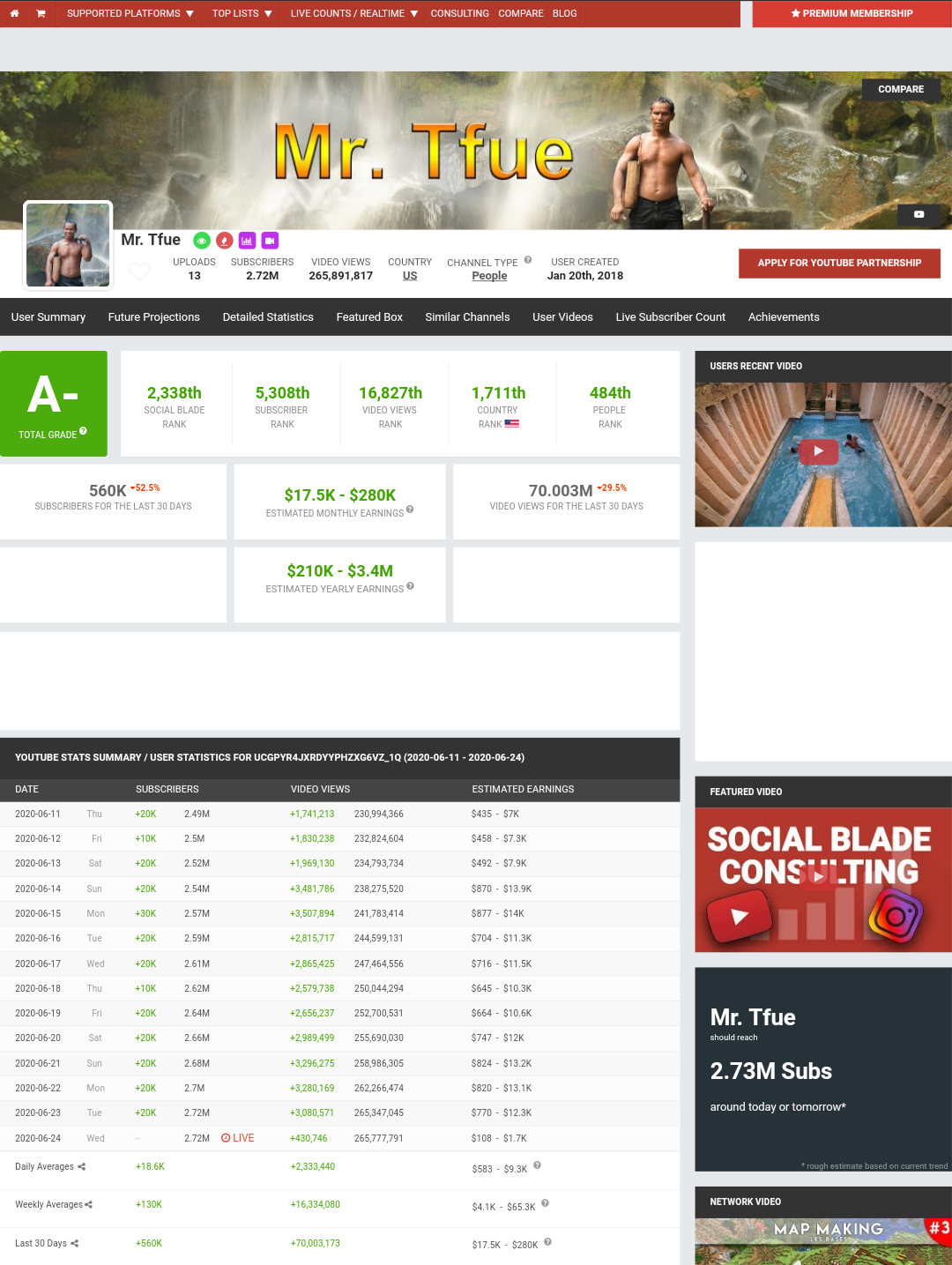Click the red flame icon beside Mr. Tfue

click(224, 241)
